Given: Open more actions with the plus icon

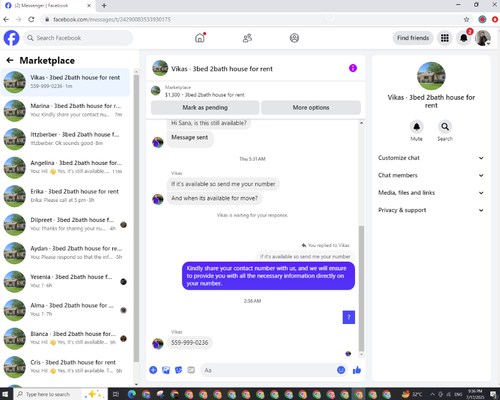Looking at the screenshot, I should coord(153,370).
